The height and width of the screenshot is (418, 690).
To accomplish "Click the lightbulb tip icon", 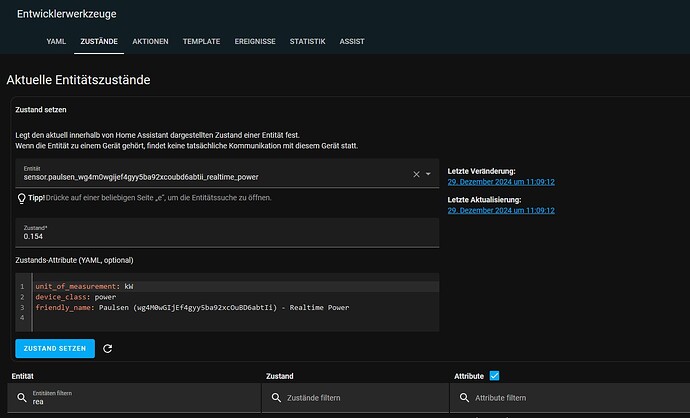I will click(21, 198).
